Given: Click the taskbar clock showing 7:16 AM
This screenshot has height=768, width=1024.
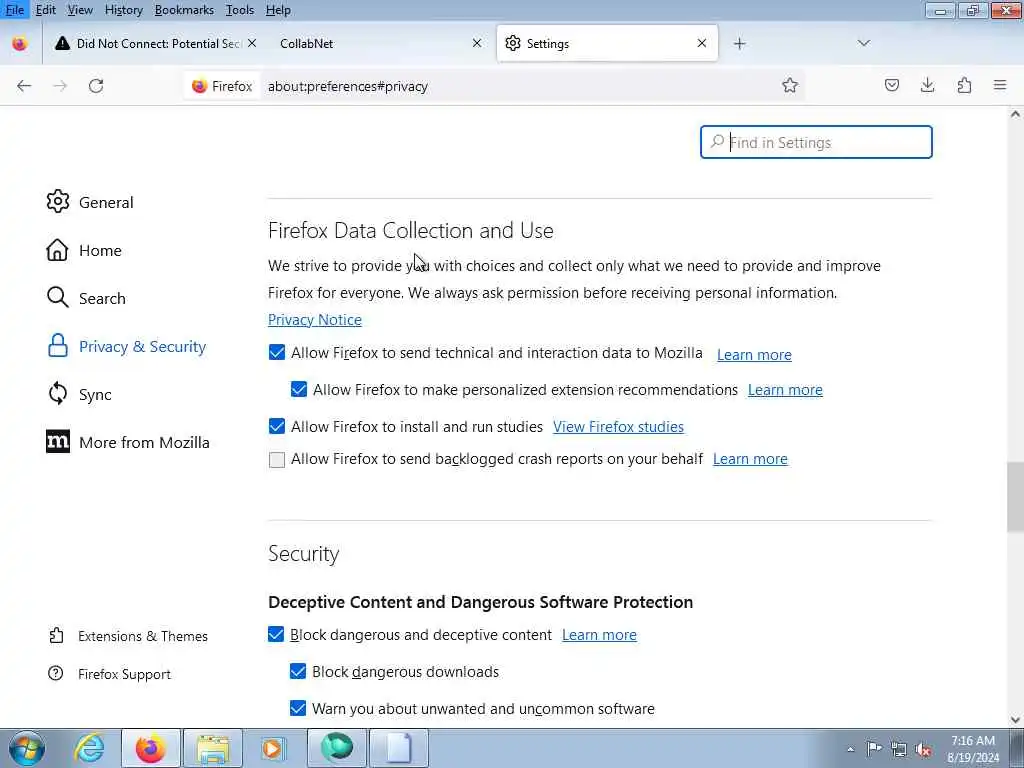Looking at the screenshot, I should point(972,749).
